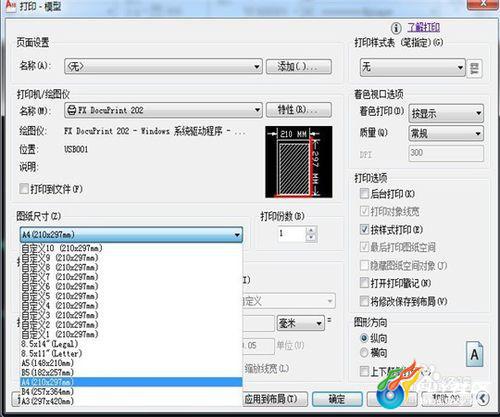Open the plot style table editor icon
Viewport: 500px width, 417px height.
(474, 68)
